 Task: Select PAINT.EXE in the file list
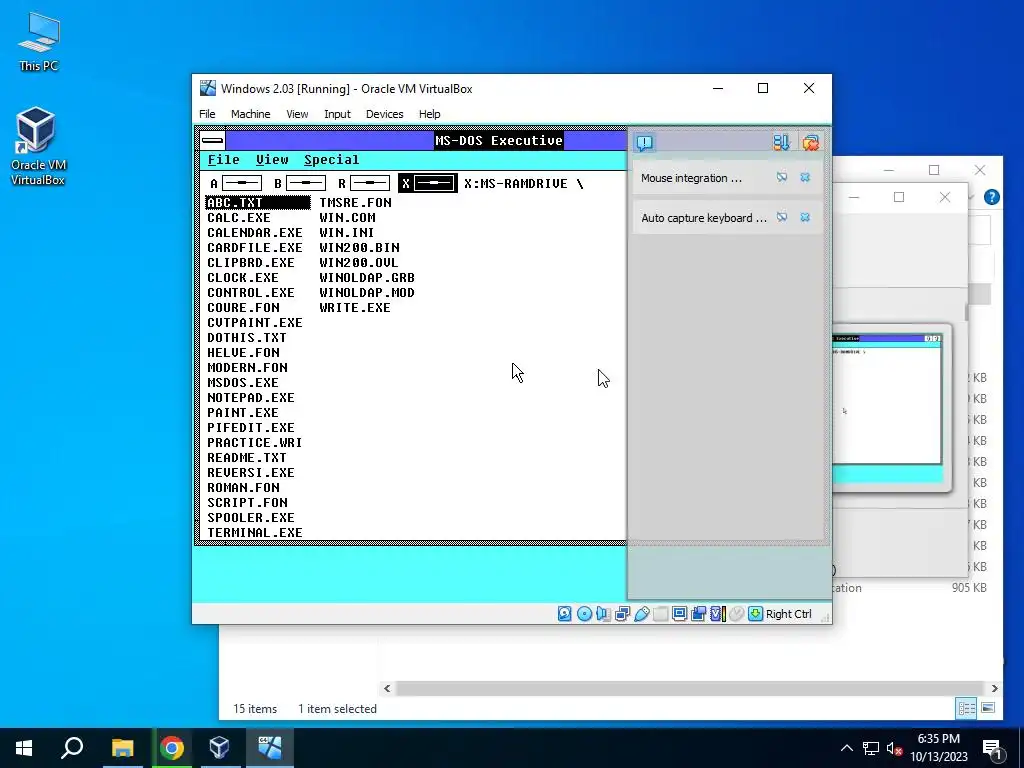point(242,413)
